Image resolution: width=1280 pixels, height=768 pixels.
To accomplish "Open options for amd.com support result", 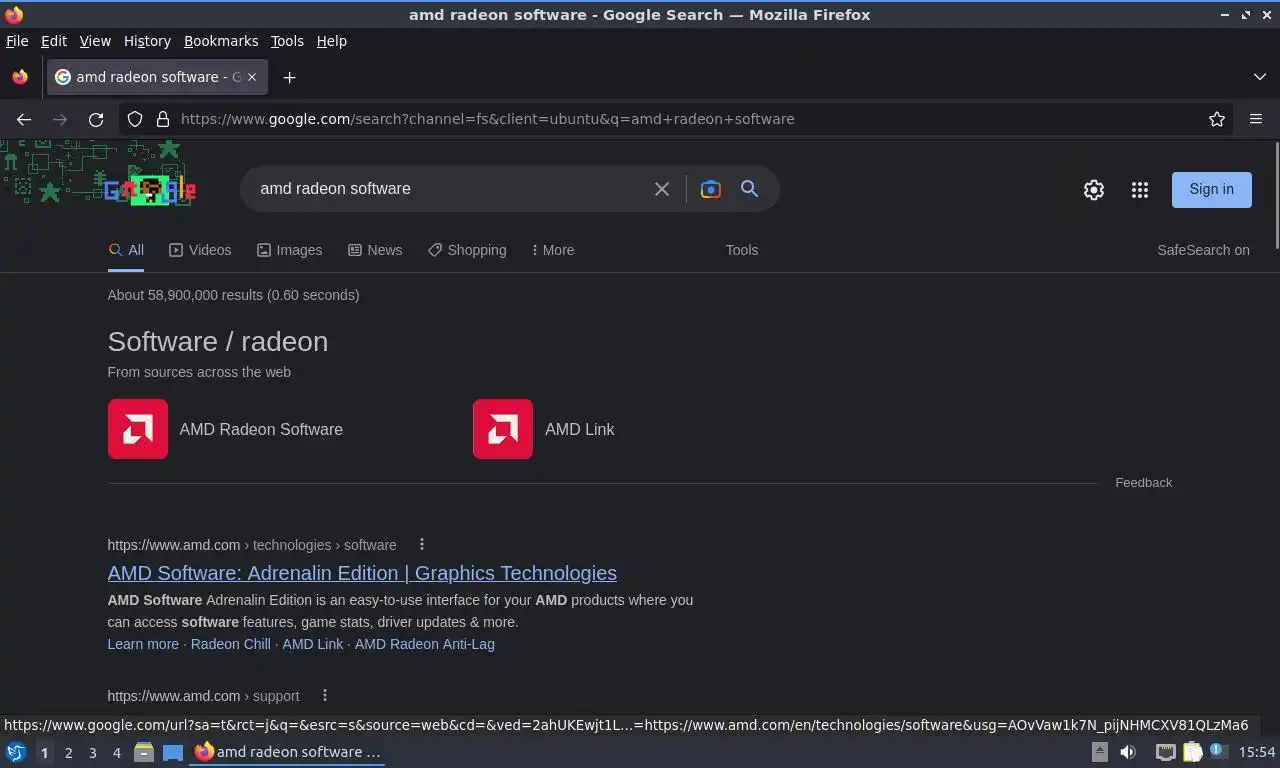I will pos(325,695).
